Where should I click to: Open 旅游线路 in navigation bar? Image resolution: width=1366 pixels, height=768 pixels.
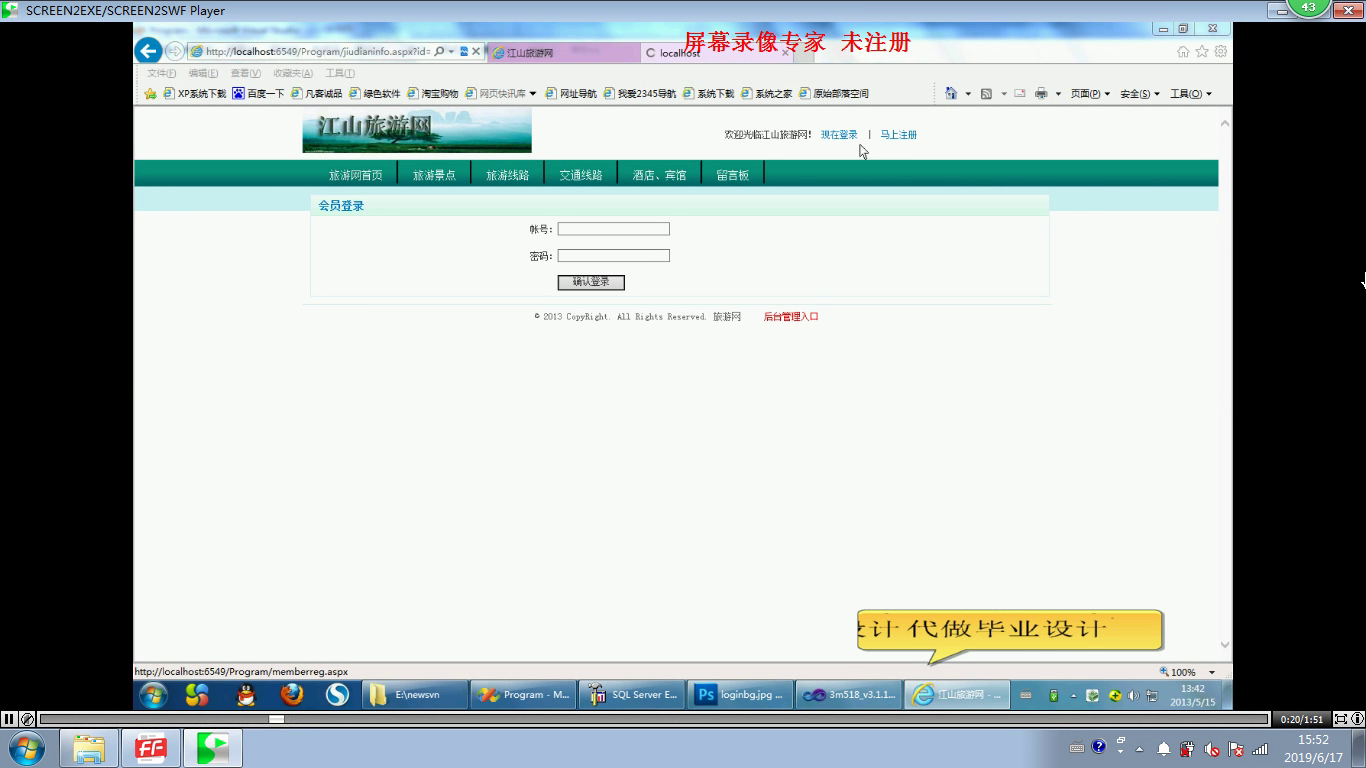click(507, 175)
